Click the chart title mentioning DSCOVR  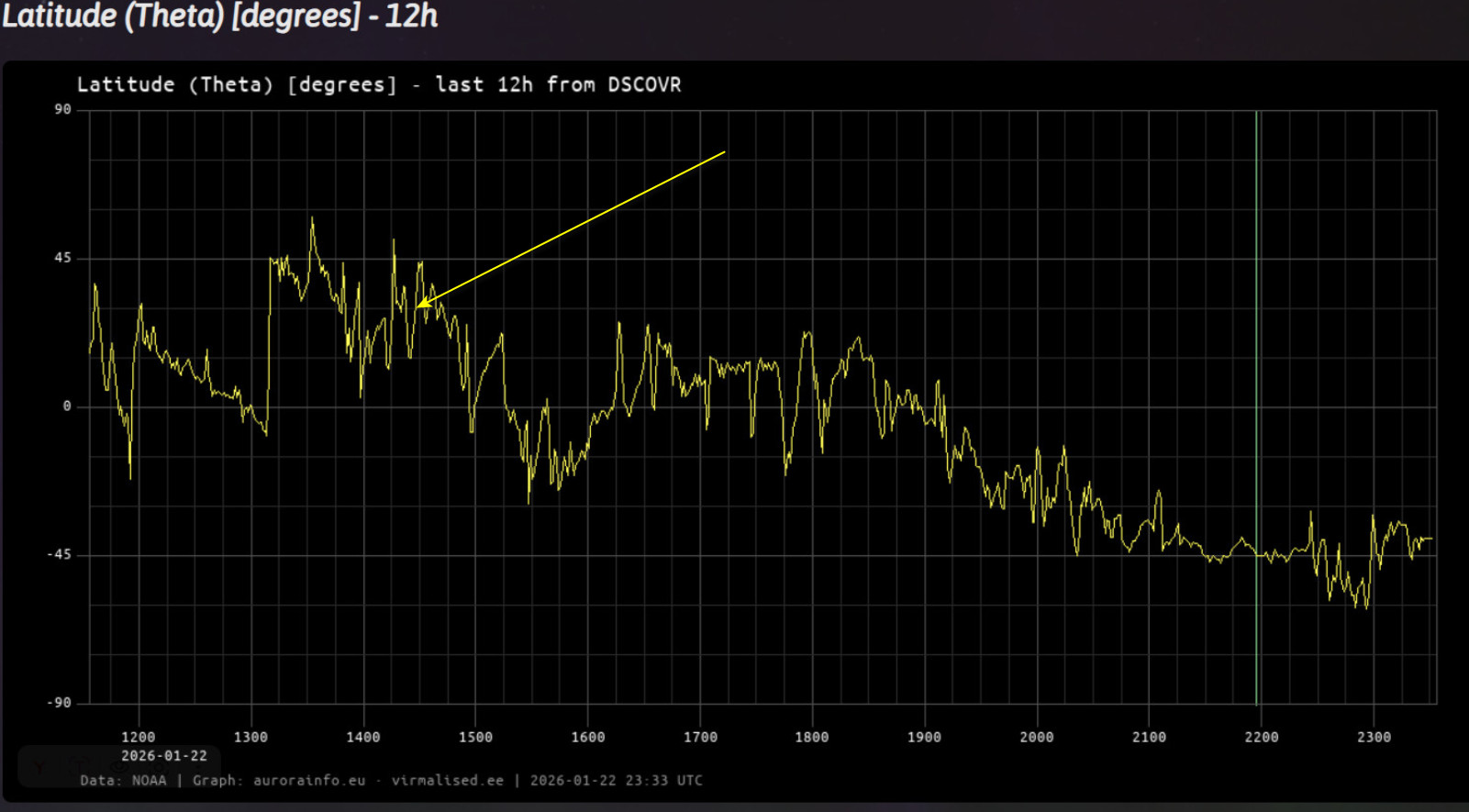[x=378, y=84]
